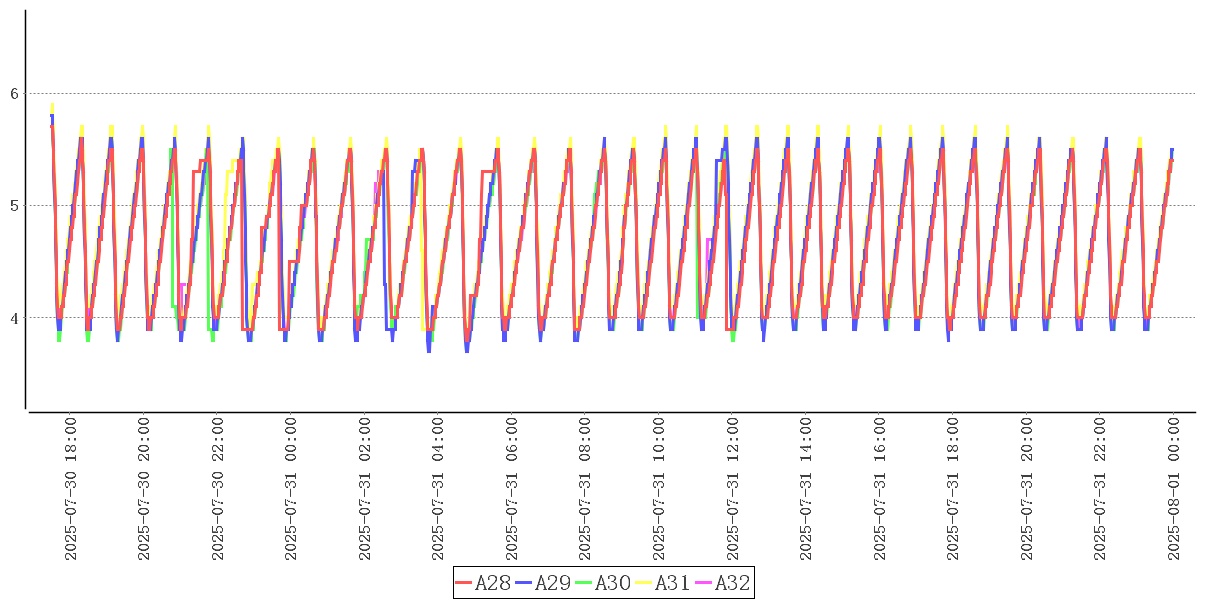The image size is (1207, 600).
Task: Click the magenta A32 legend line swatch
Action: tap(704, 583)
